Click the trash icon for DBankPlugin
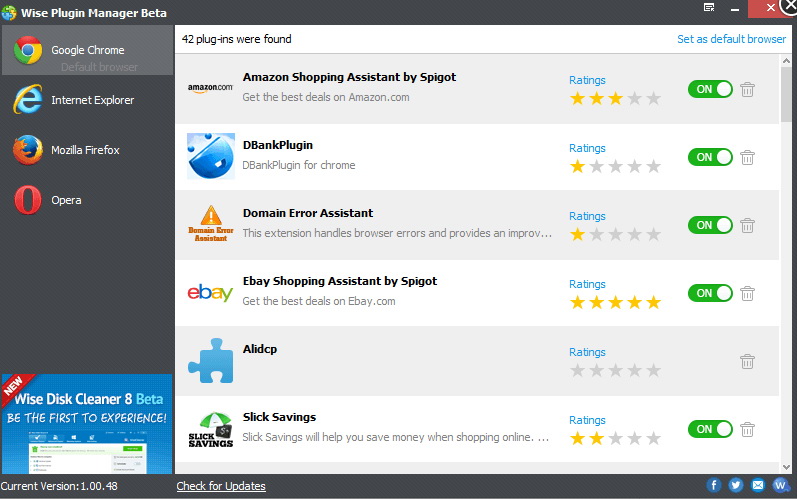This screenshot has width=797, height=499. coord(747,157)
